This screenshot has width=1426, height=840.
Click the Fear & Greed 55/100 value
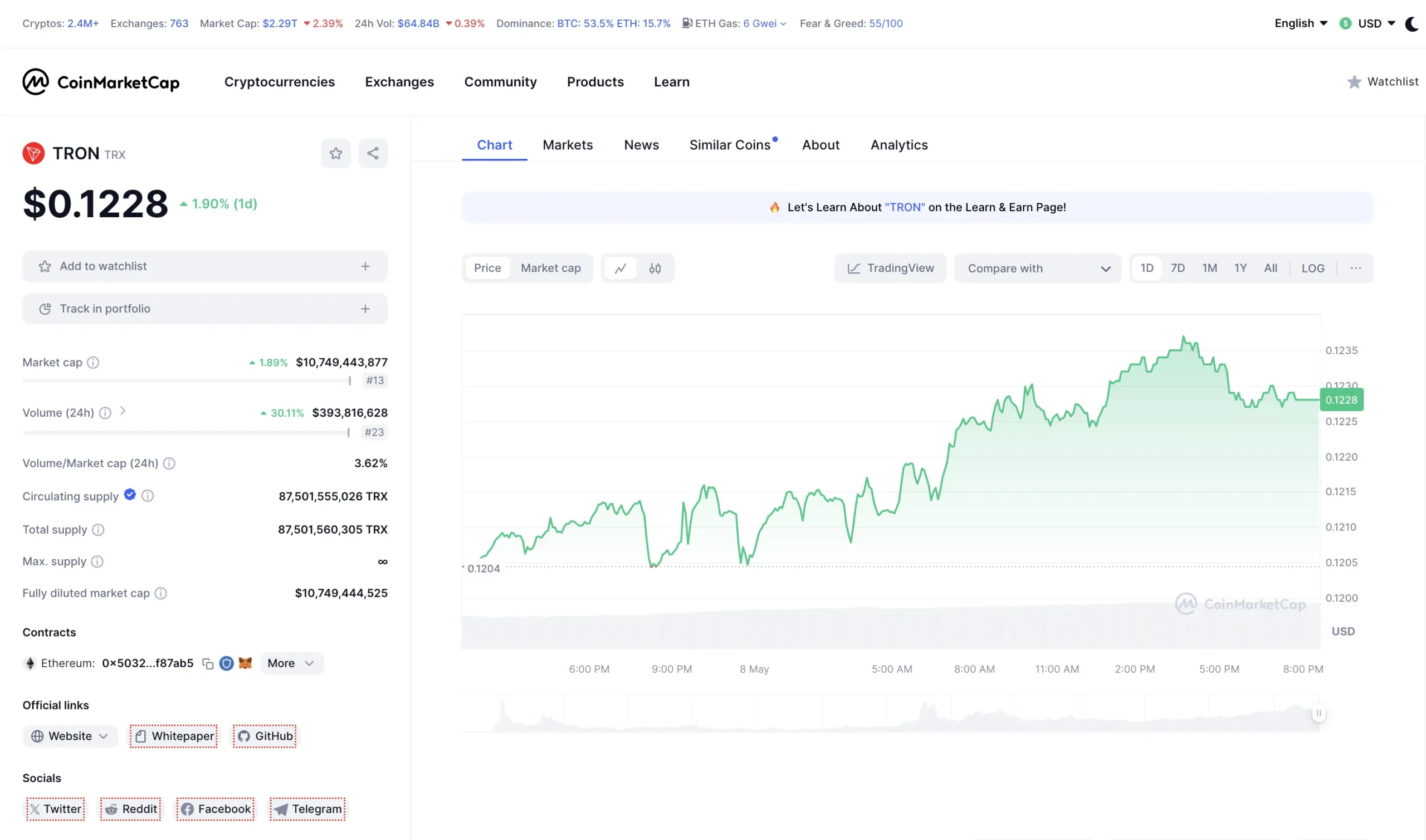coord(886,23)
